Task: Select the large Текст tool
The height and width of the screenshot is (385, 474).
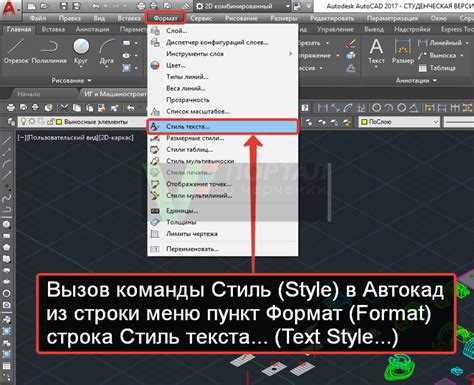Action: pyautogui.click(x=376, y=51)
